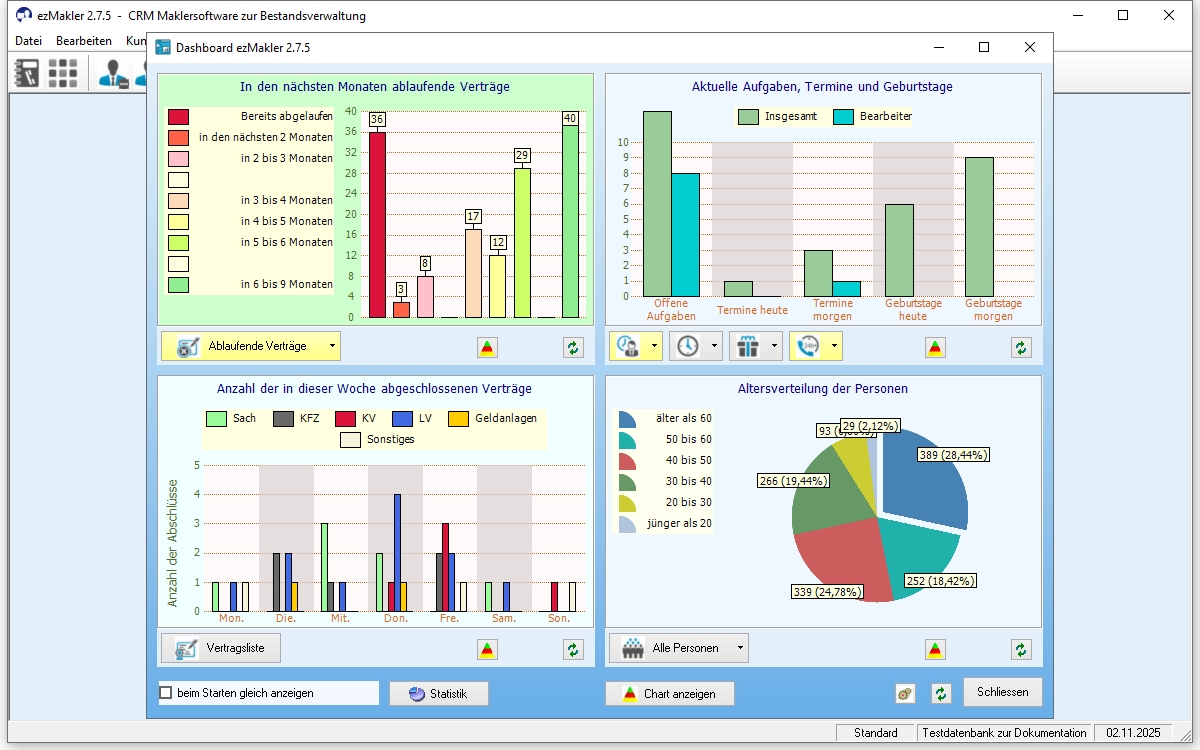Viewport: 1200px width, 750px height.
Task: Open the 24h phone callback dropdown
Action: (x=816, y=346)
